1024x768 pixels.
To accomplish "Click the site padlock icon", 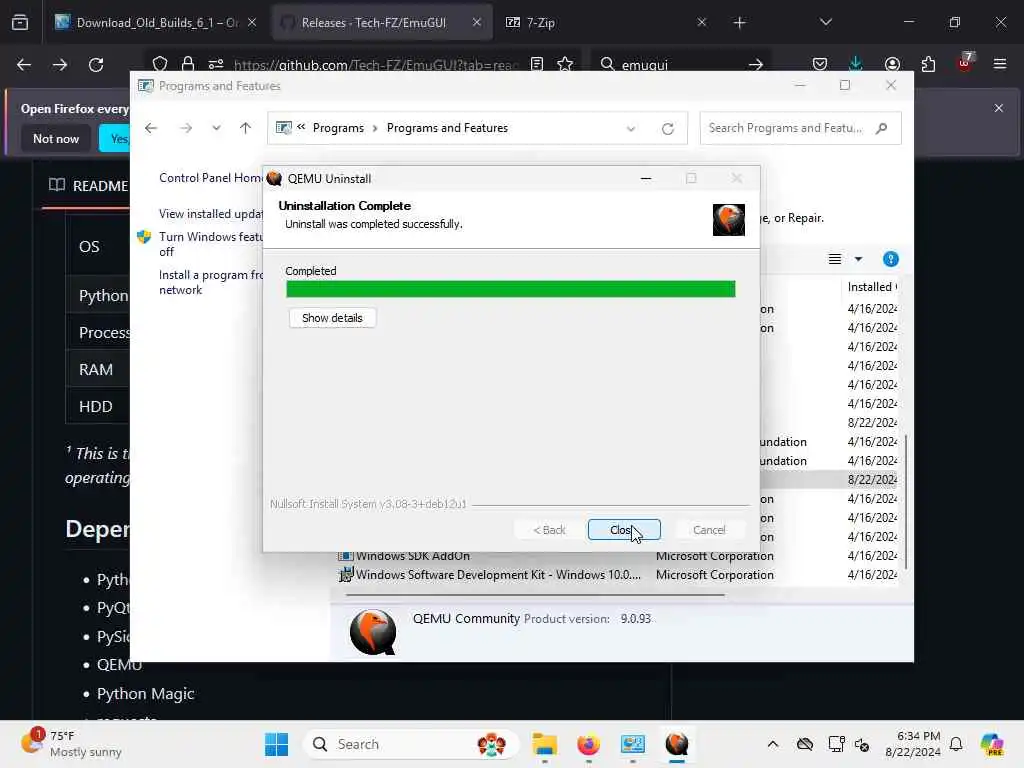I will [x=188, y=64].
